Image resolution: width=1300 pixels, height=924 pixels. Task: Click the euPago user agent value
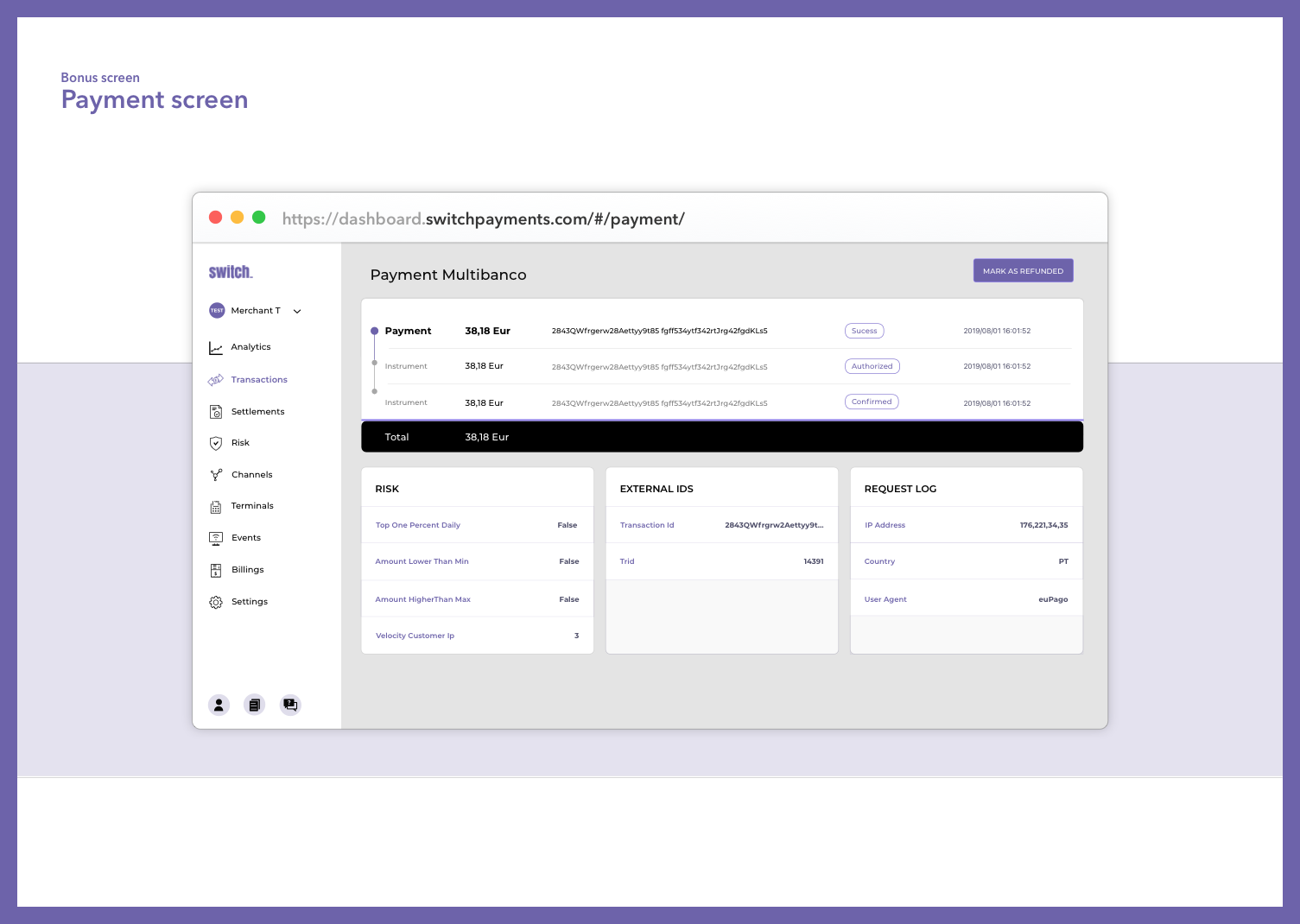pyautogui.click(x=1053, y=599)
